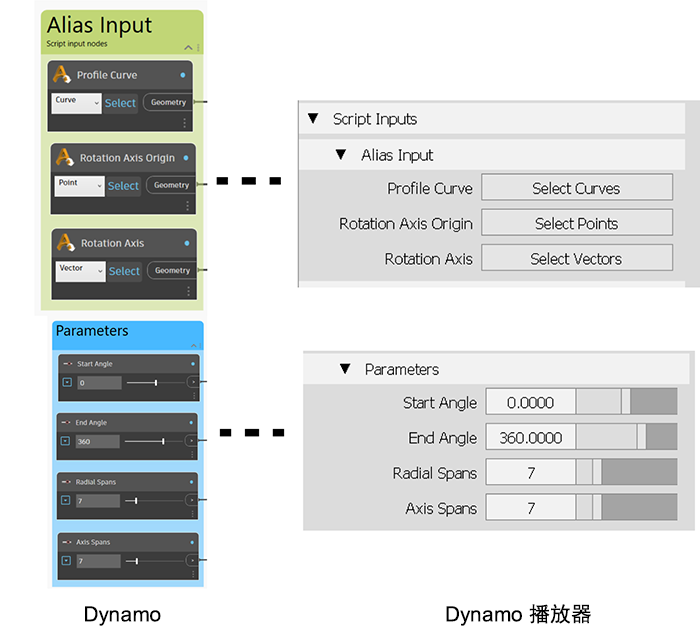
Task: Click the Alias icon on Profile Curve node
Action: pyautogui.click(x=62, y=74)
